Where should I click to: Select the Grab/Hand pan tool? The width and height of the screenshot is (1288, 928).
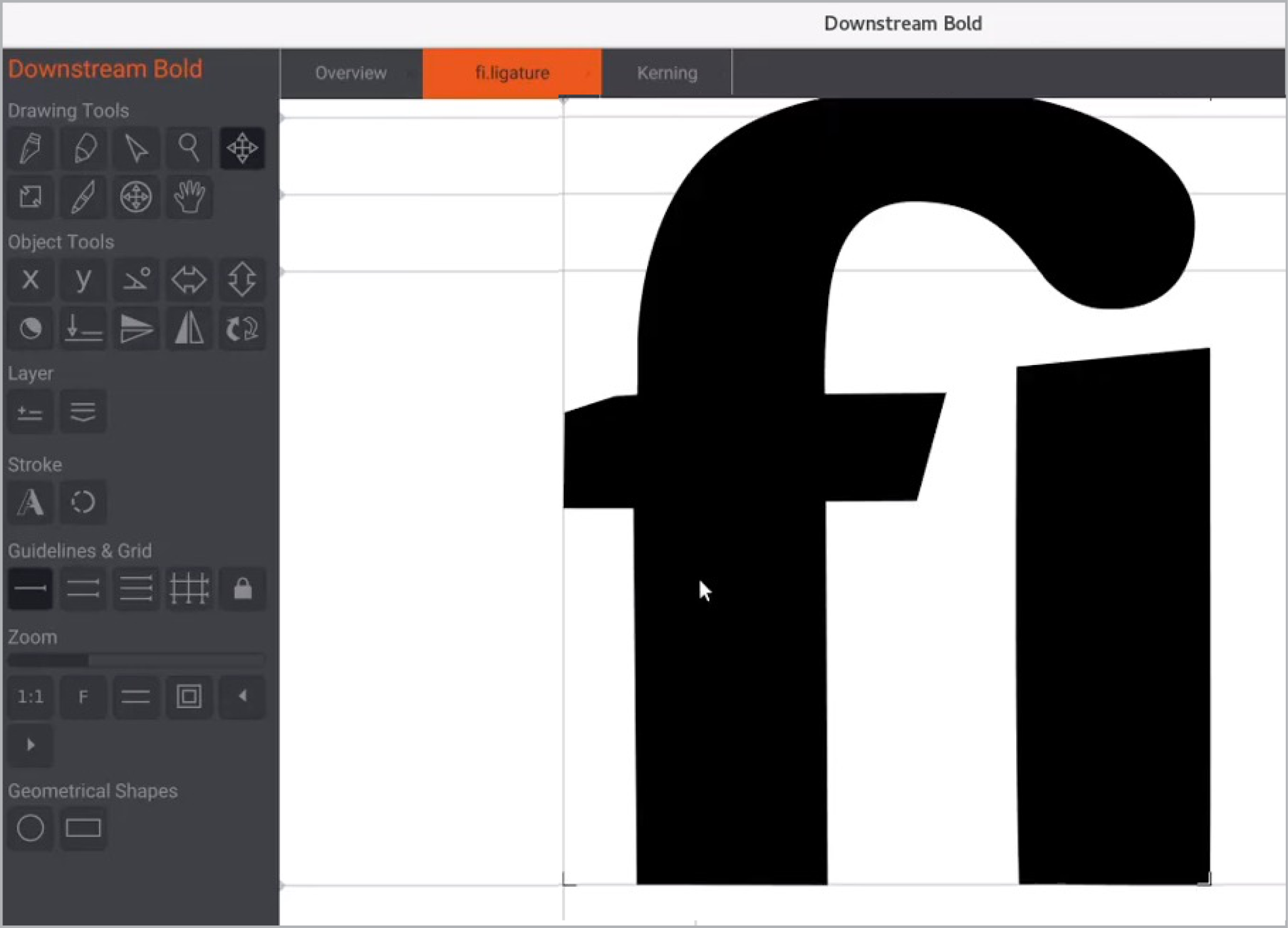(x=189, y=197)
